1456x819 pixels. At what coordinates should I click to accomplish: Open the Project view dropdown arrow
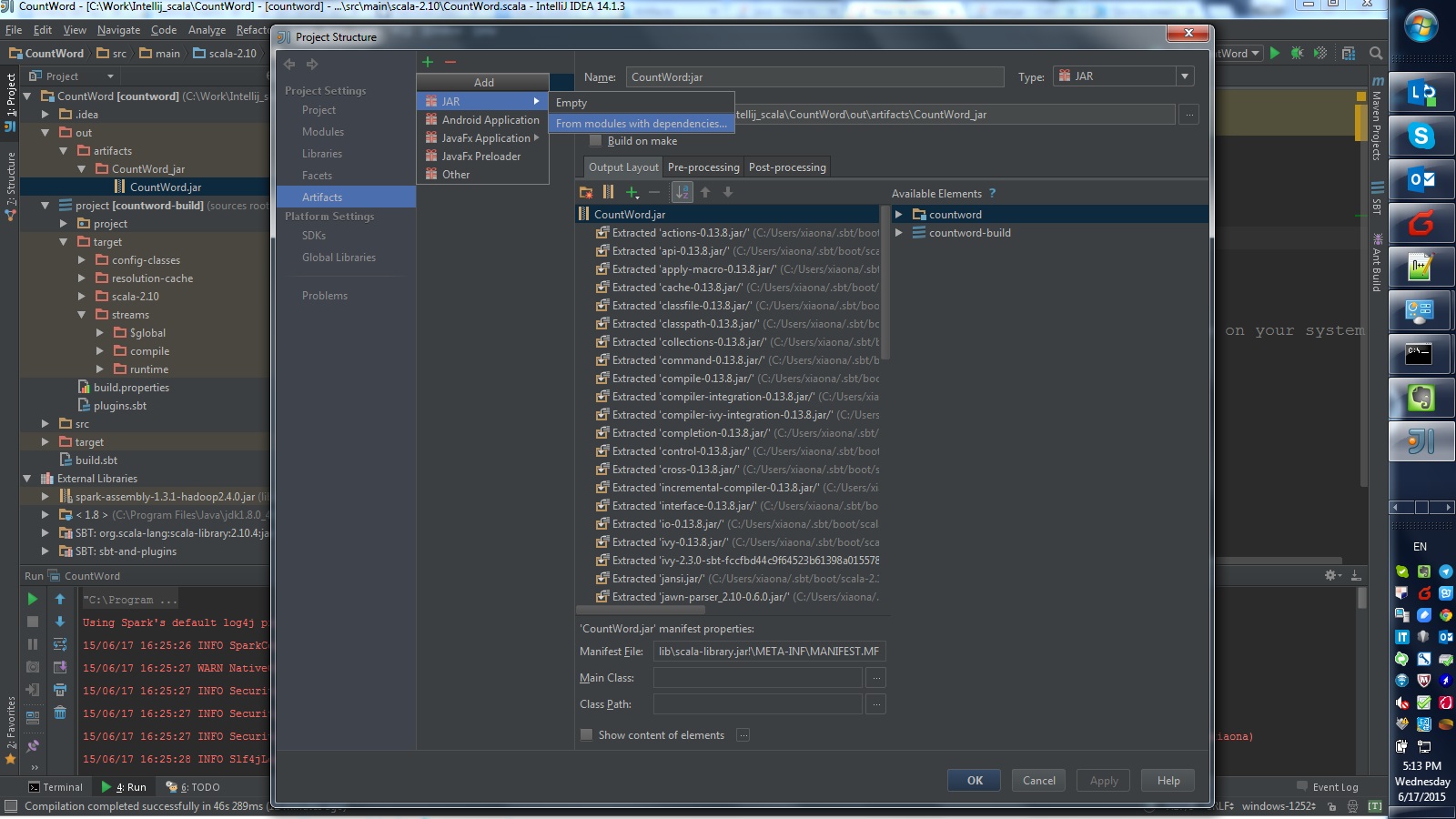[110, 76]
